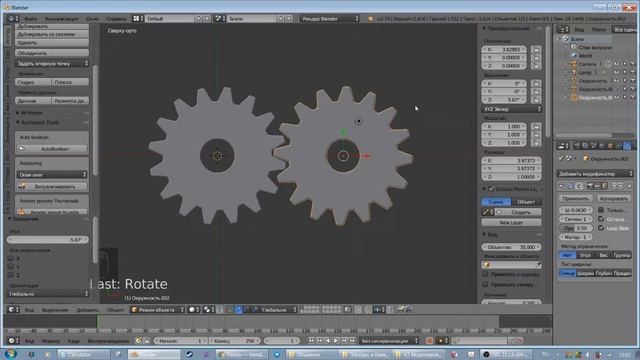Image resolution: width=640 pixels, height=360 pixels.
Task: Open the Draw over rendering dropdown
Action: coord(52,175)
